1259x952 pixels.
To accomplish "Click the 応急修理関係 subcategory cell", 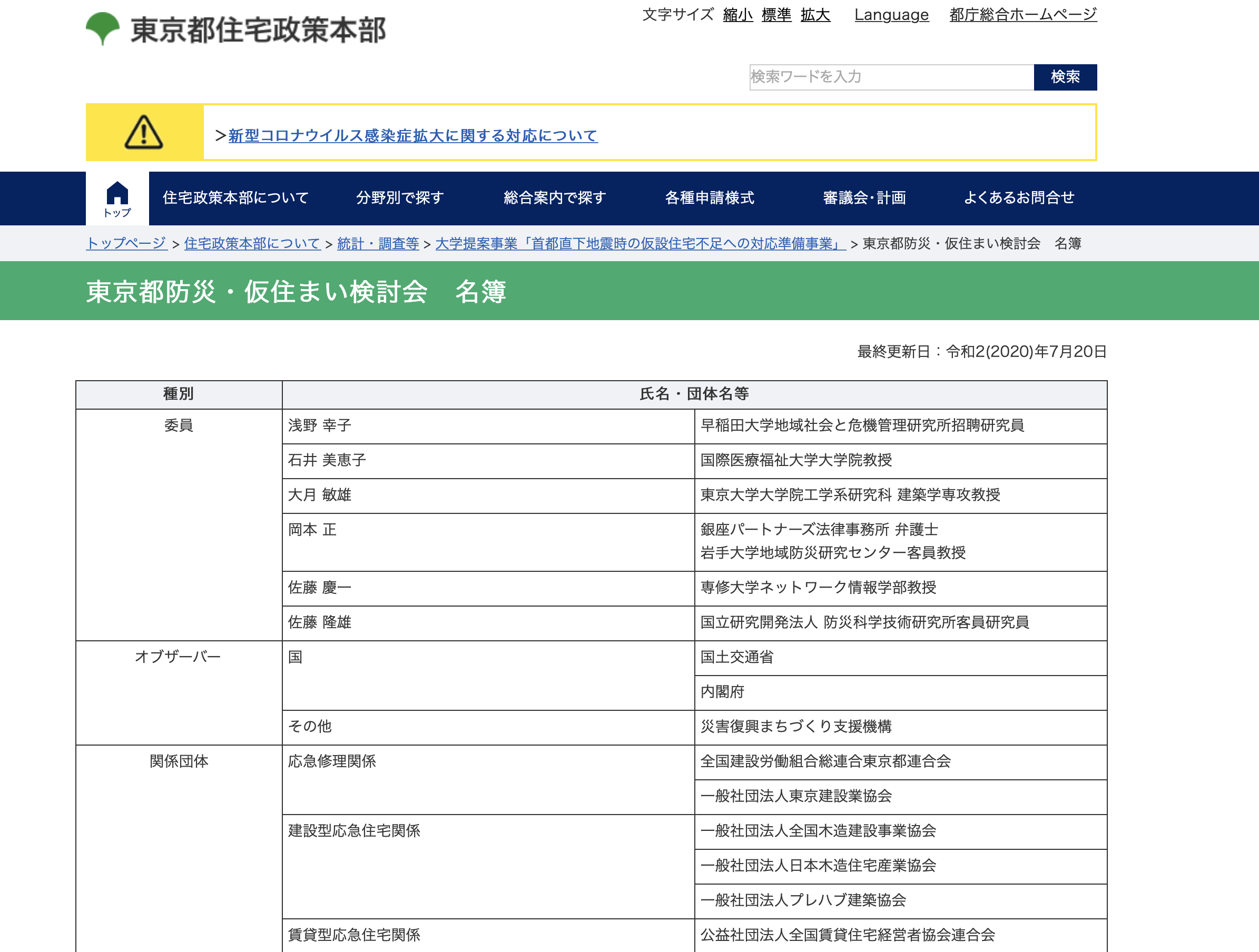I will click(488, 780).
